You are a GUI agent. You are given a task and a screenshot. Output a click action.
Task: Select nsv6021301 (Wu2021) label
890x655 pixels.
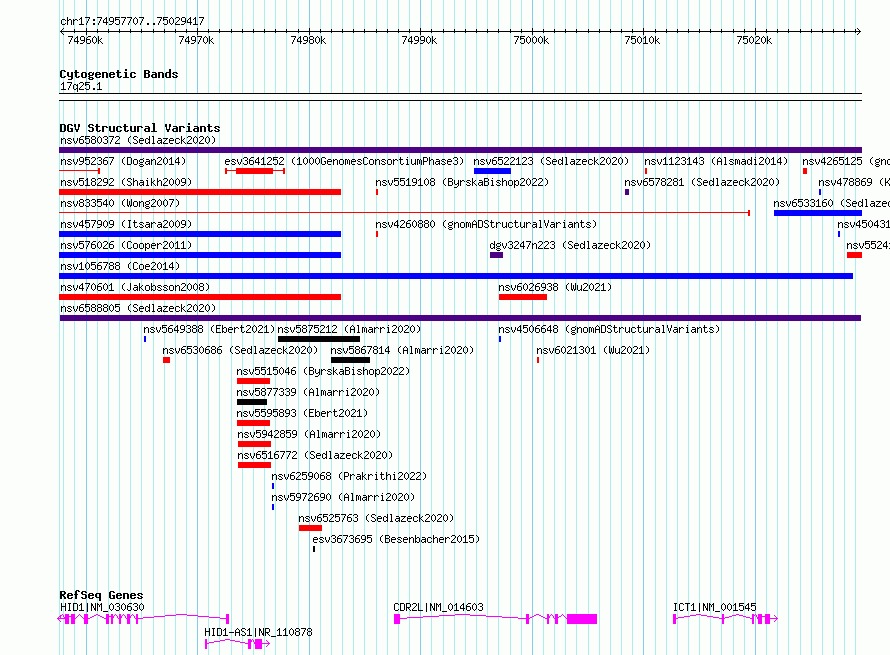593,350
